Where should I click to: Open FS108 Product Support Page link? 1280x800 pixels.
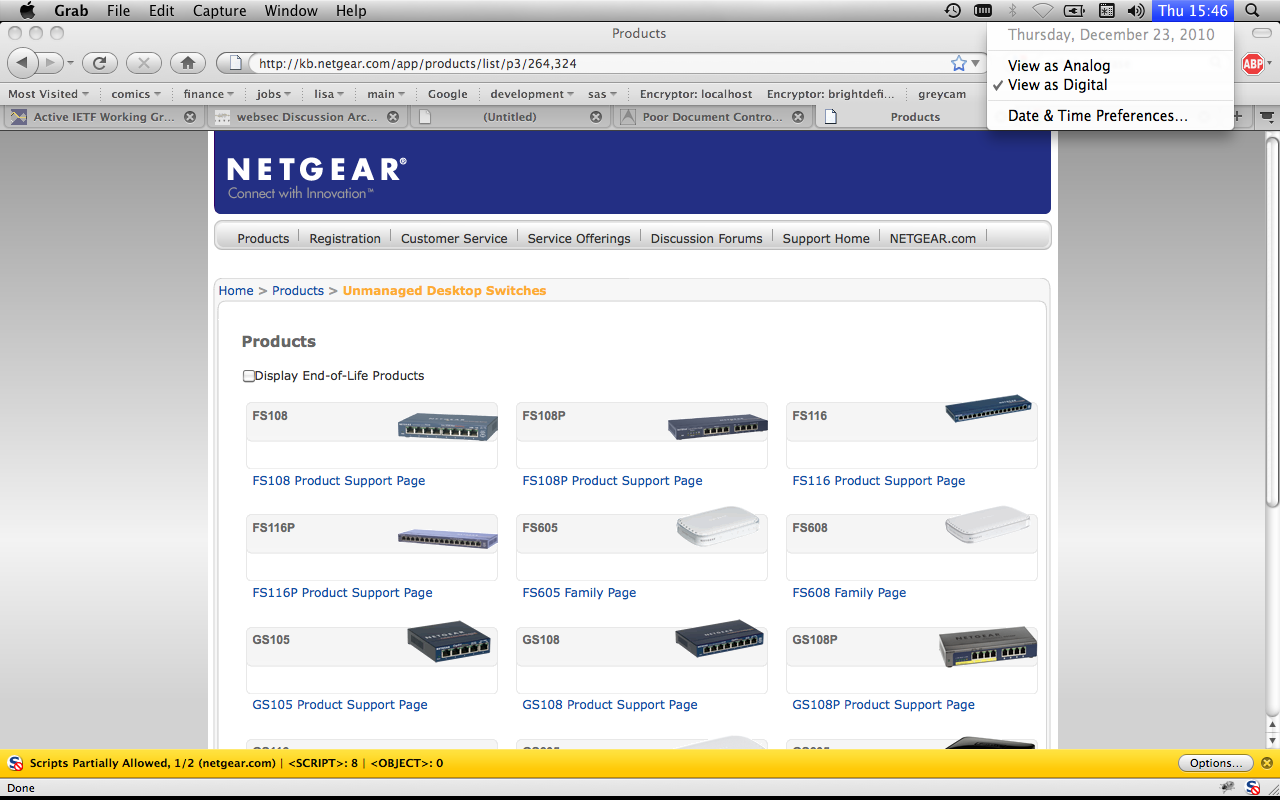click(339, 481)
